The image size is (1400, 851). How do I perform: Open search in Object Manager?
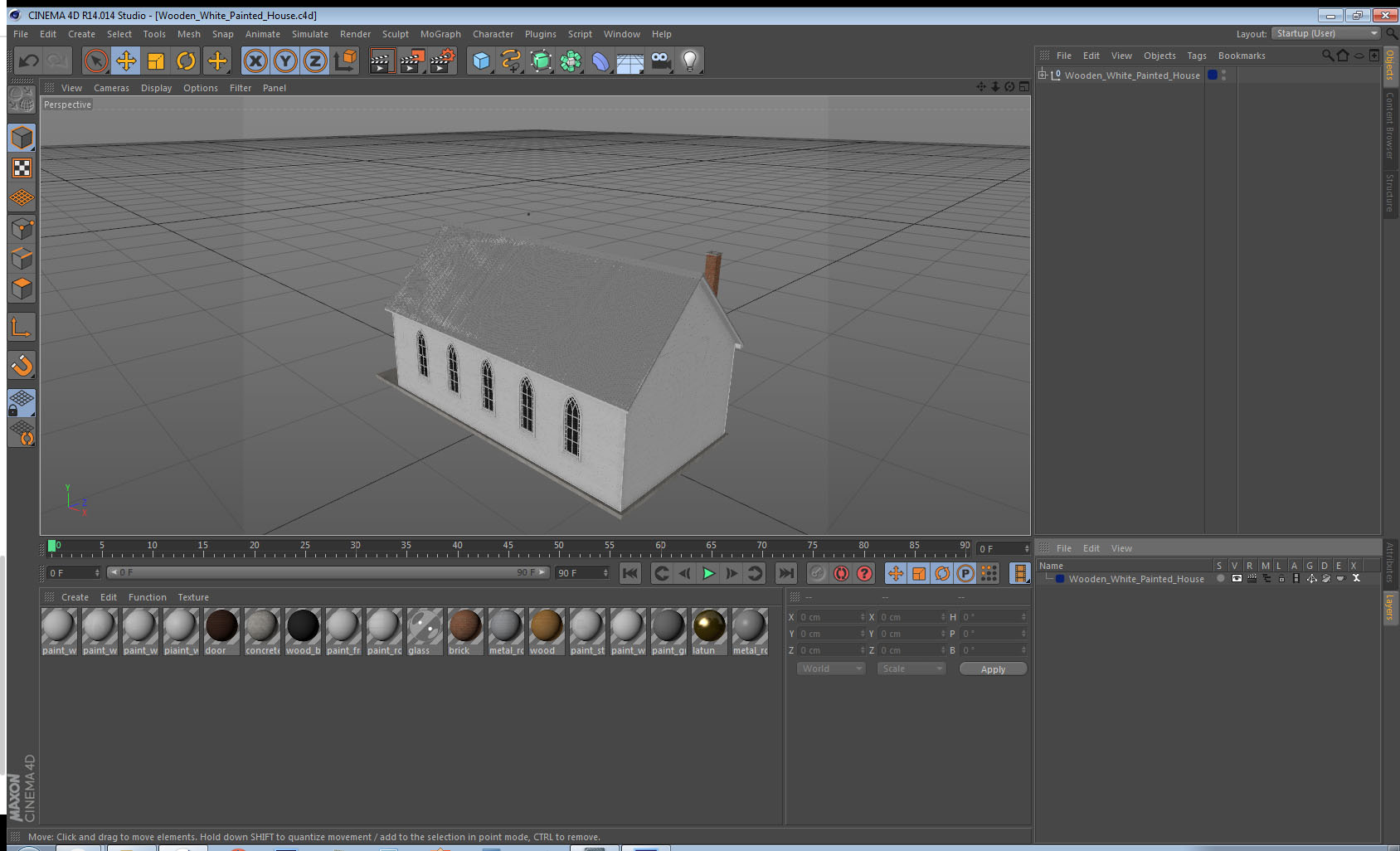click(1327, 56)
